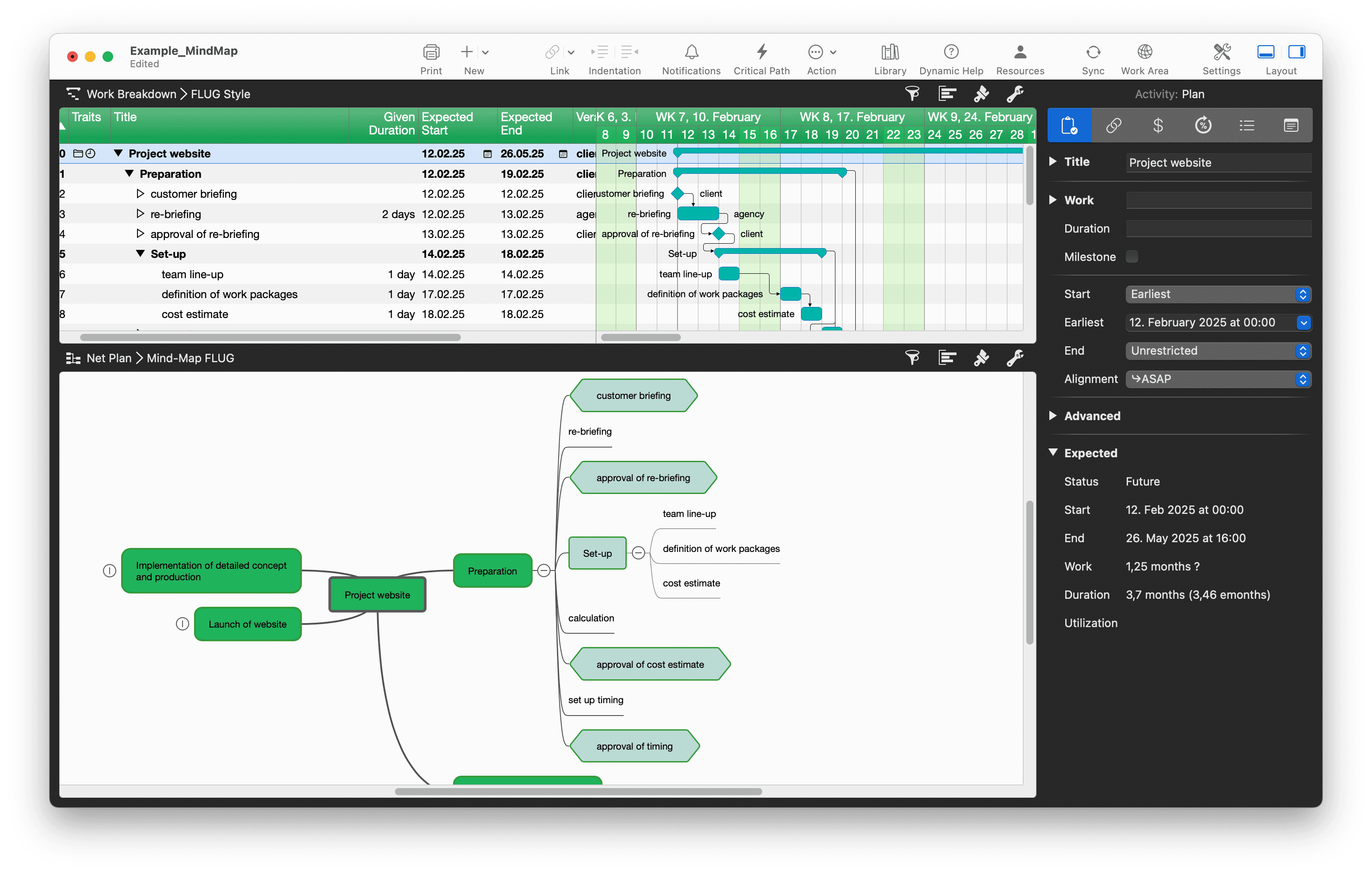
Task: Enable the Milestone checkbox
Action: (x=1133, y=257)
